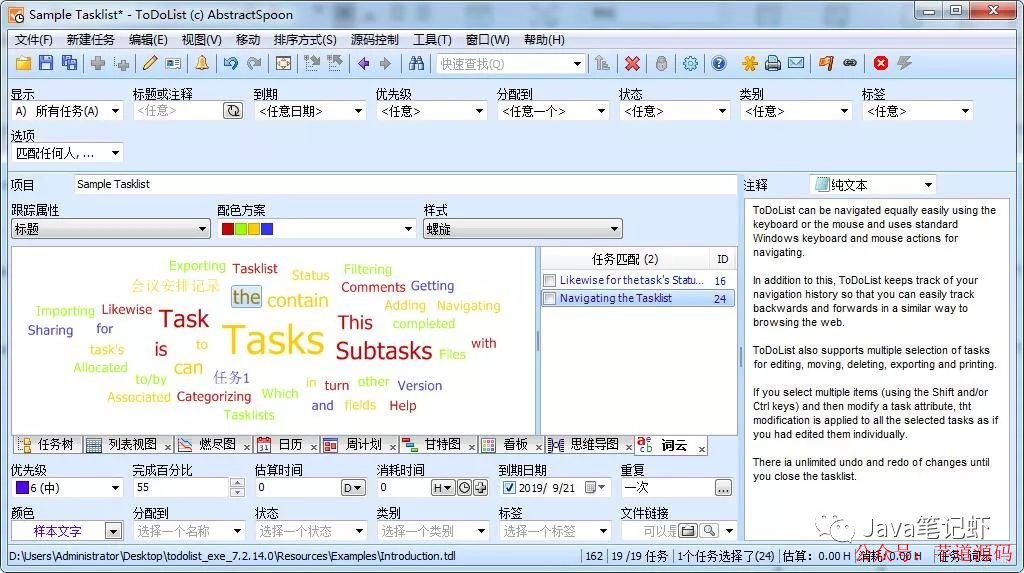Screen dimensions: 1024x573
Task: Click the collapse all tasks icon
Action: click(x=335, y=63)
